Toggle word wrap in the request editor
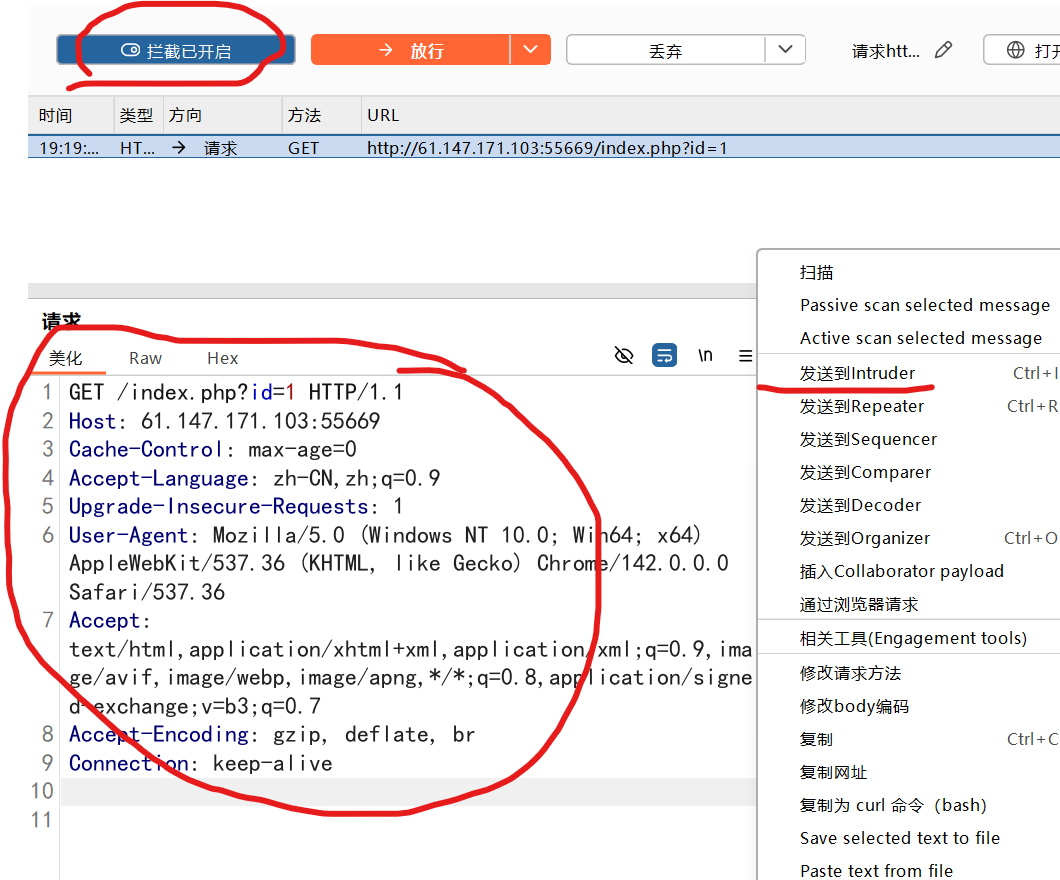The height and width of the screenshot is (880, 1060). point(664,355)
